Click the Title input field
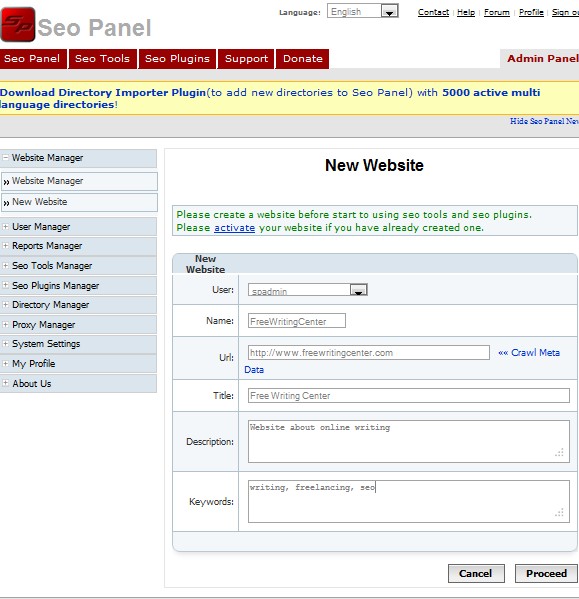579x599 pixels. click(x=409, y=395)
